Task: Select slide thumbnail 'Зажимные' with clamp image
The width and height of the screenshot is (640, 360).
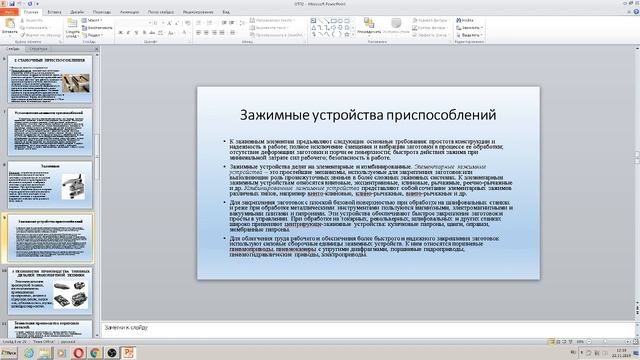Action: click(50, 185)
